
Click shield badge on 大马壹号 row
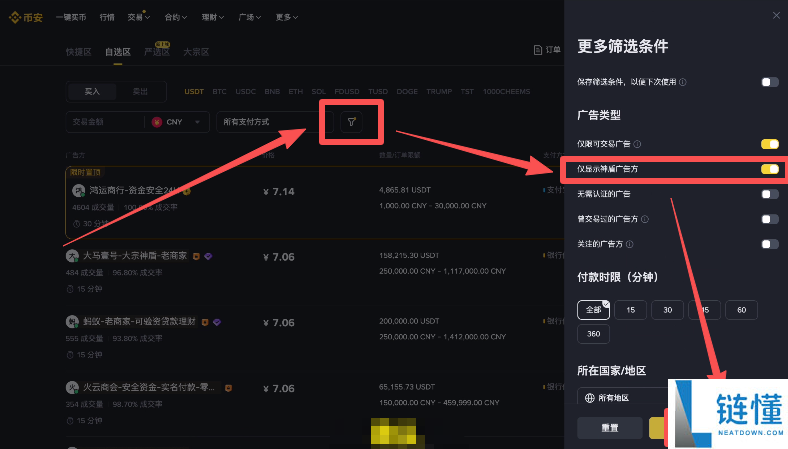[196, 256]
